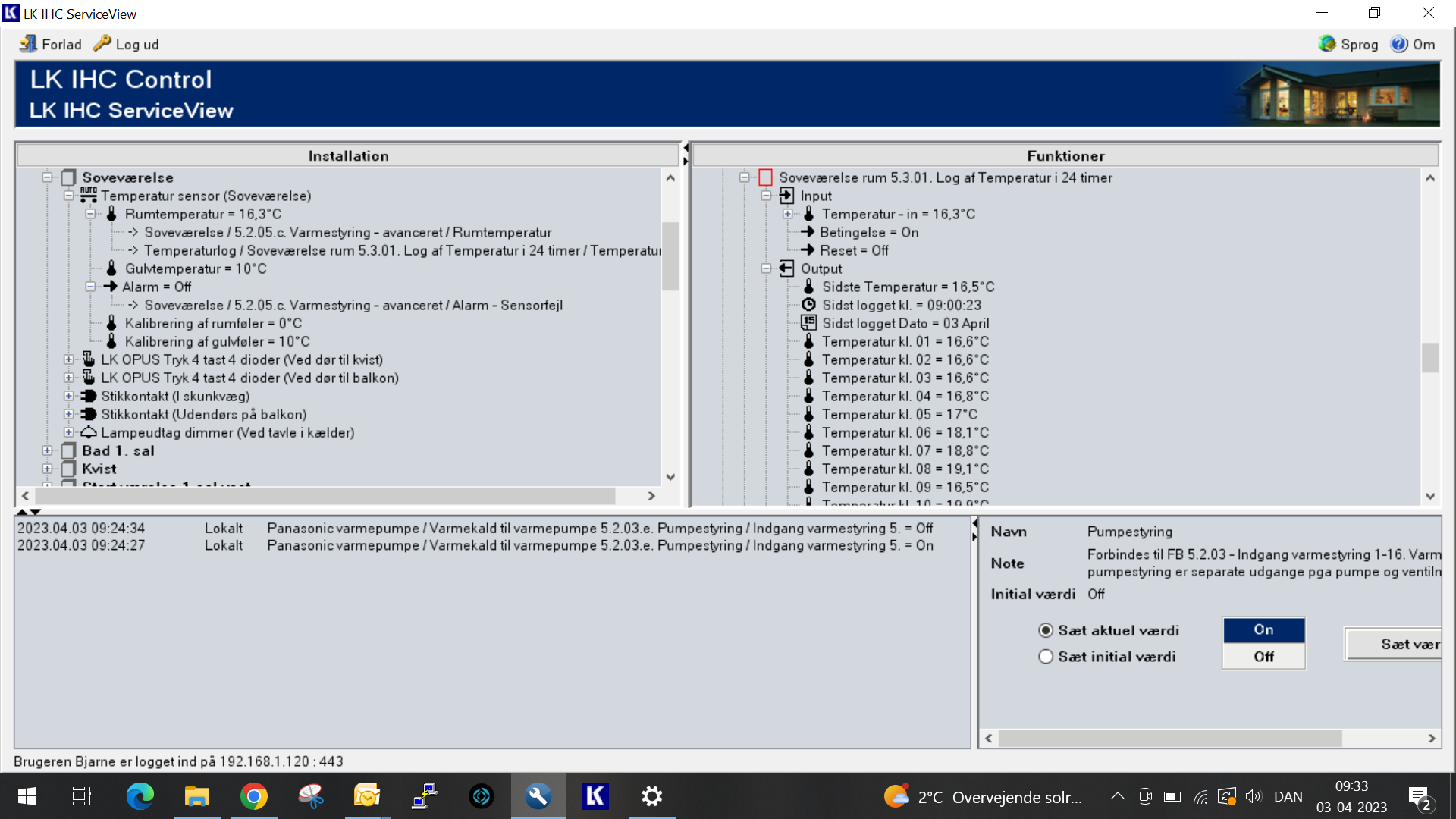This screenshot has height=819, width=1456.
Task: Click the Log ud key icon
Action: [x=102, y=44]
